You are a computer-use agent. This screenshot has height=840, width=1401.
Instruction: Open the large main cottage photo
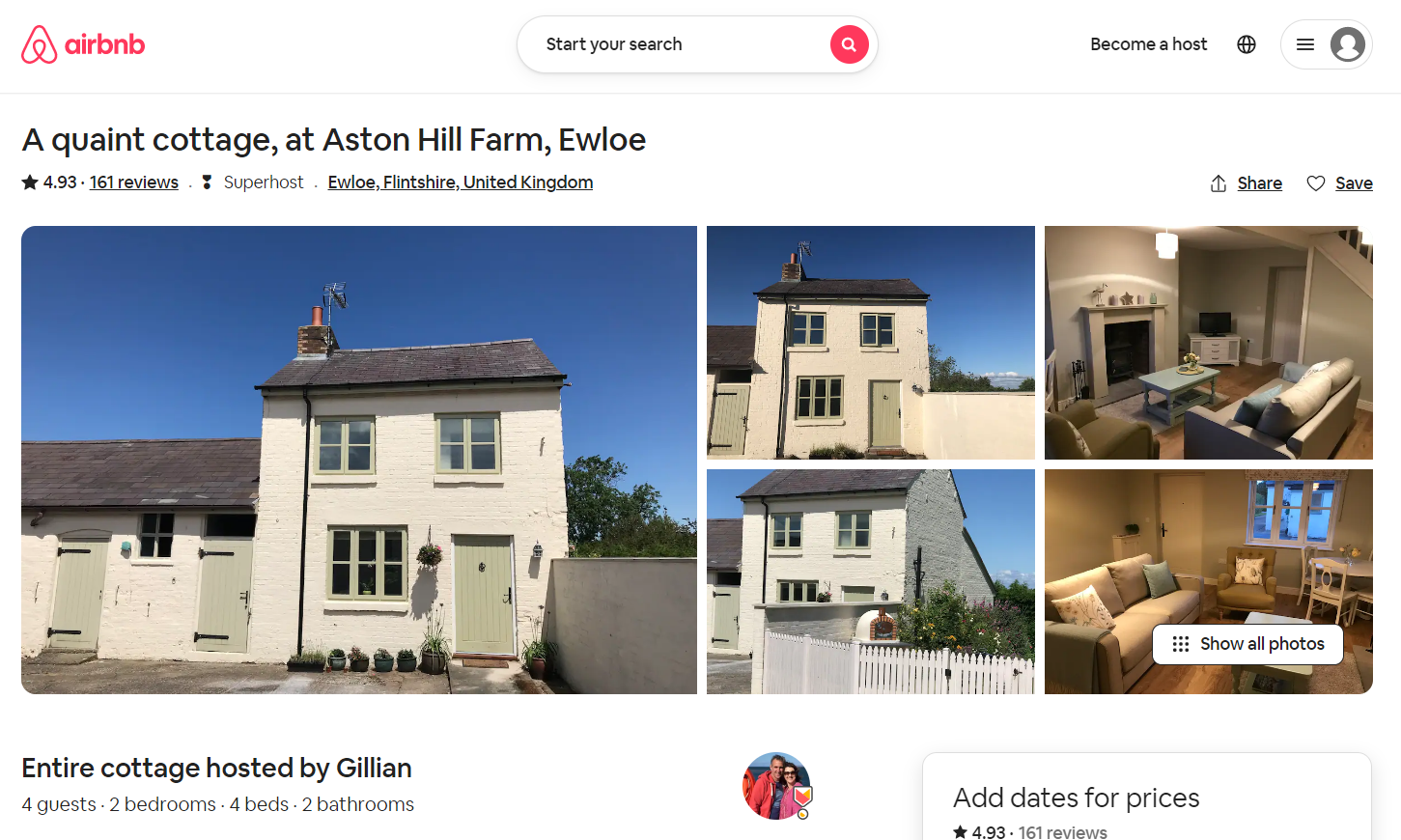click(359, 460)
